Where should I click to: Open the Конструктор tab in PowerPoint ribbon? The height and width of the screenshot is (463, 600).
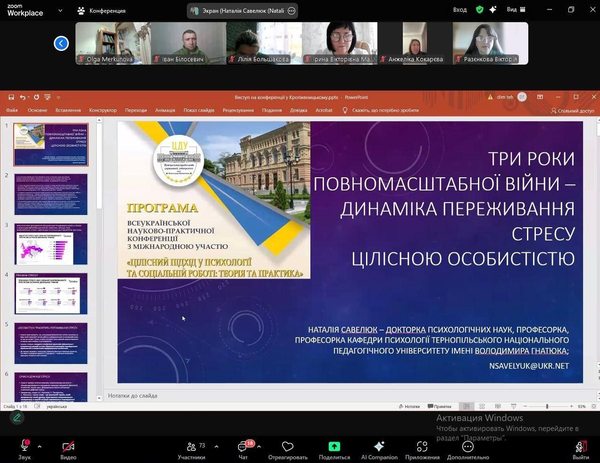pos(102,110)
